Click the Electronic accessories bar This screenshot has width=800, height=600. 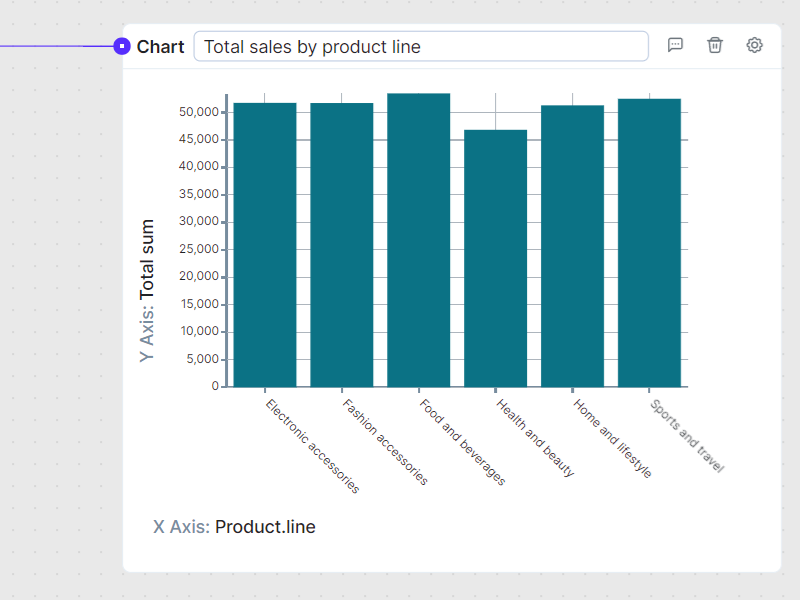pos(265,245)
